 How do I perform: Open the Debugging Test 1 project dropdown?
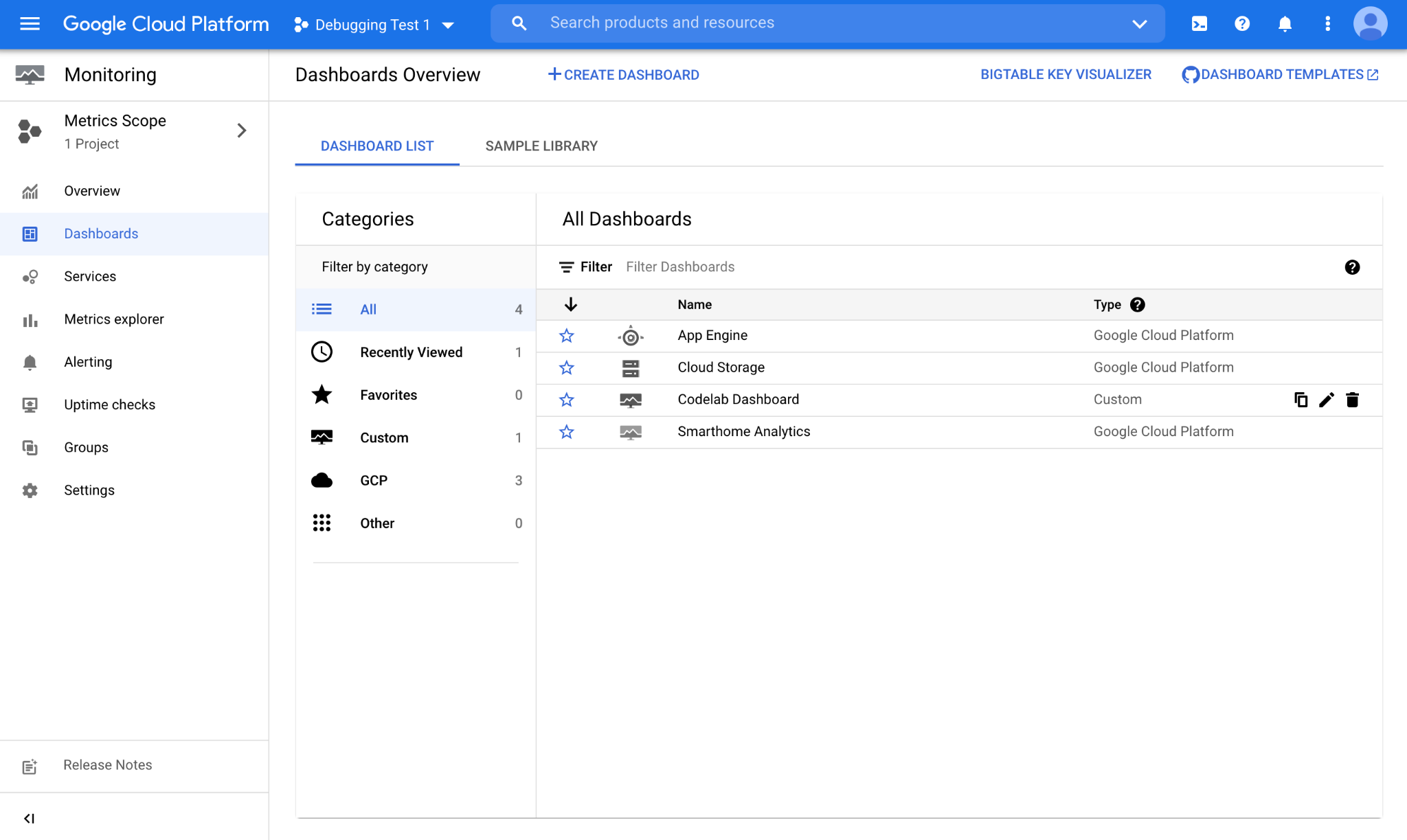pyautogui.click(x=374, y=25)
